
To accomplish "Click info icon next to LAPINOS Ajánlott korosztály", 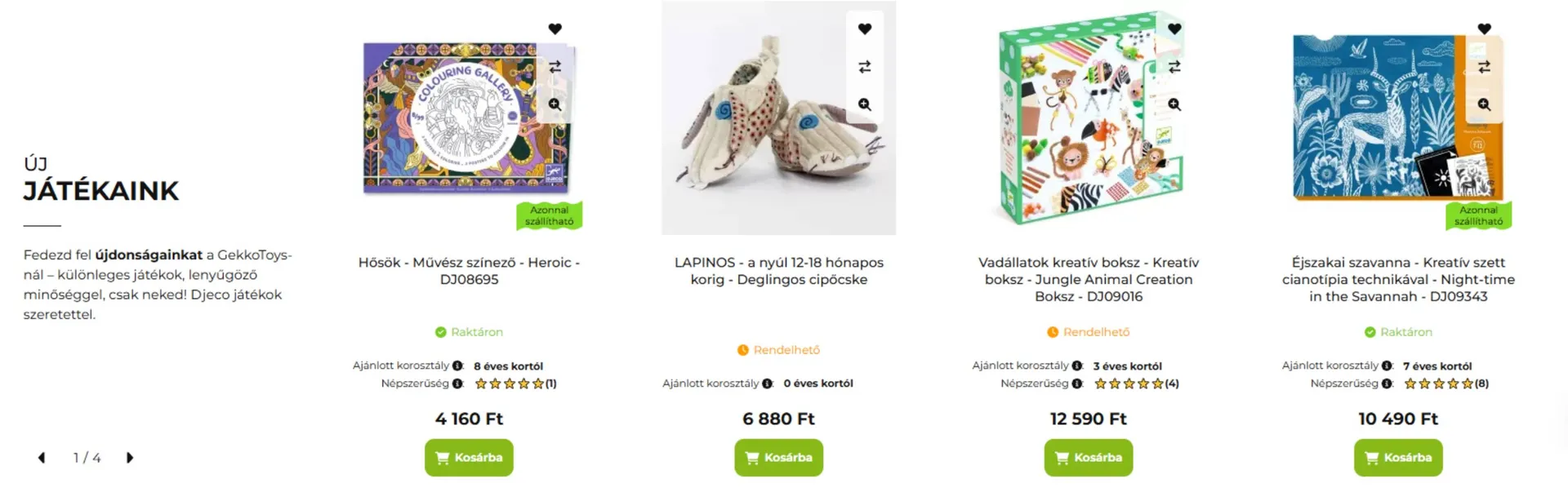I will 767,383.
